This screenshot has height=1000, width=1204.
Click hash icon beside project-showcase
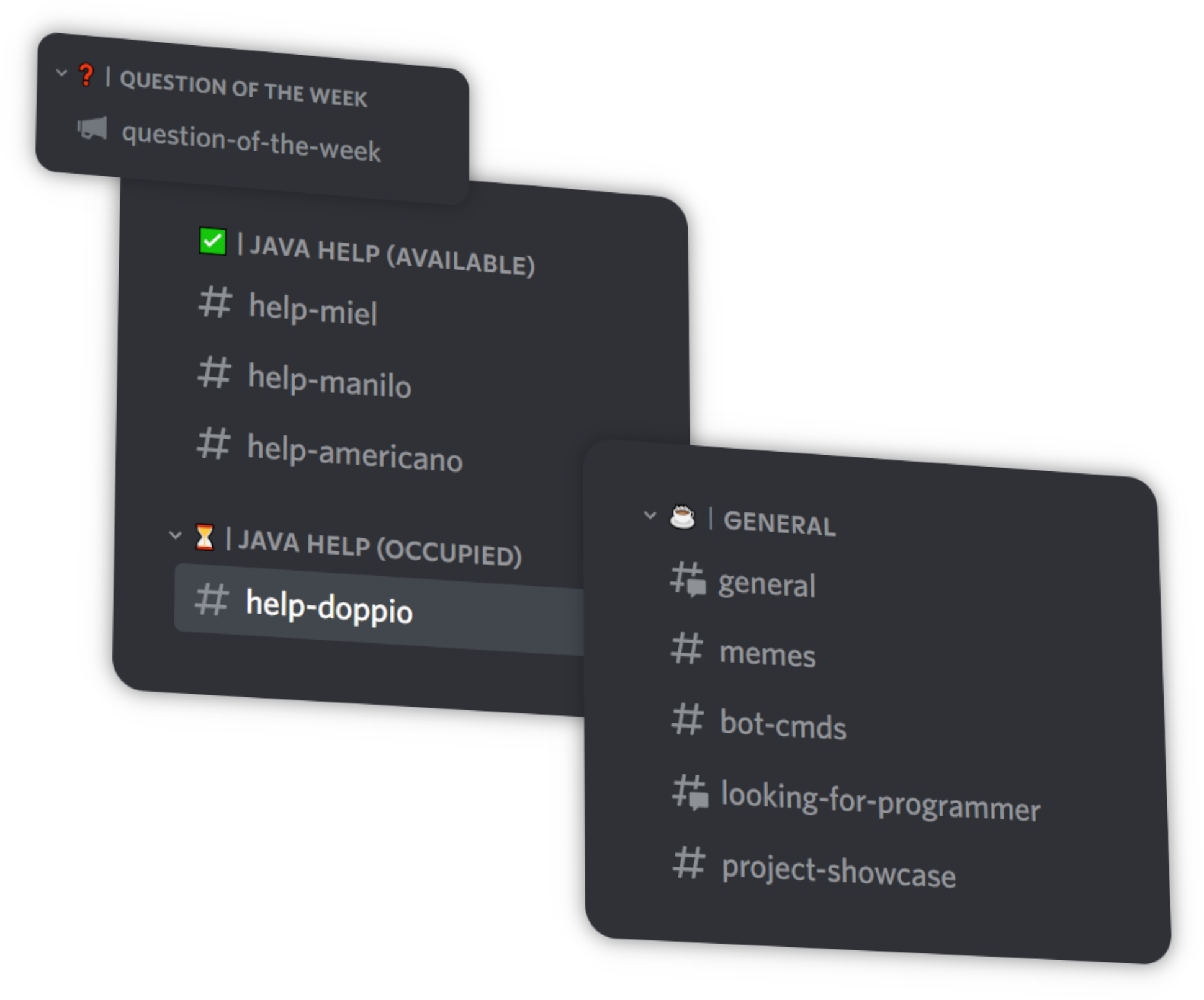688,863
